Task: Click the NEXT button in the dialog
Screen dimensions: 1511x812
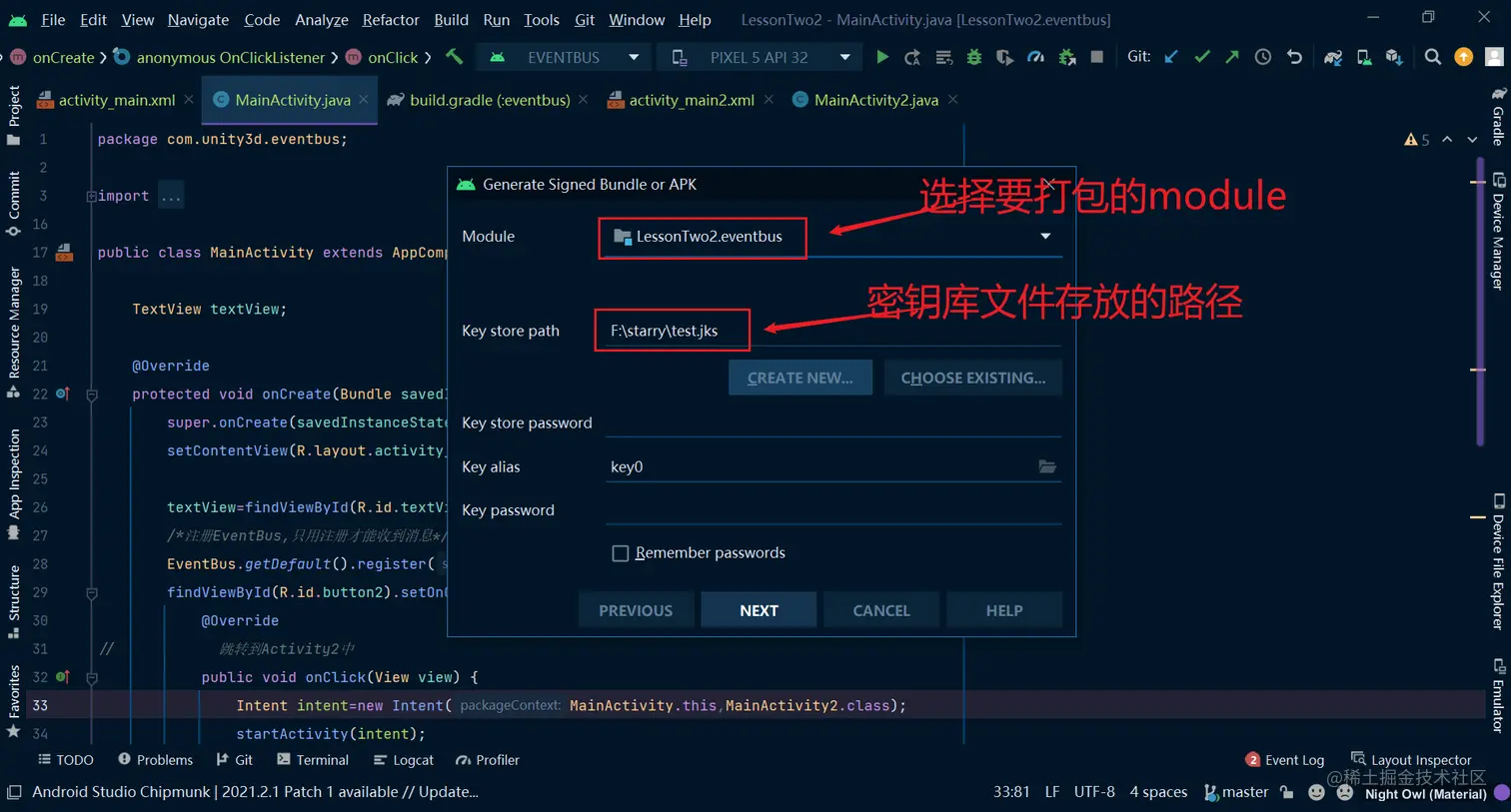Action: pos(758,610)
